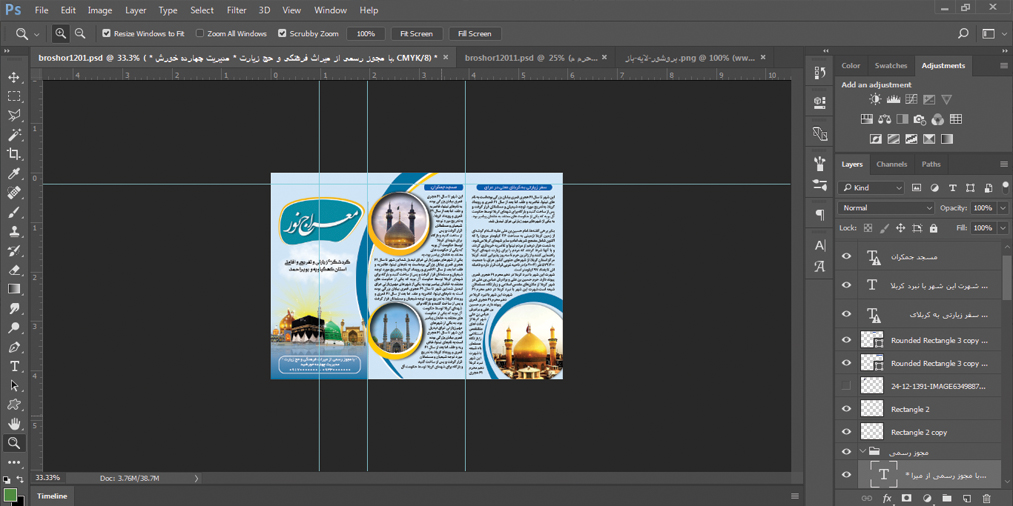Click the Fit Screen button
Screen dimensions: 1013x506
tap(416, 34)
